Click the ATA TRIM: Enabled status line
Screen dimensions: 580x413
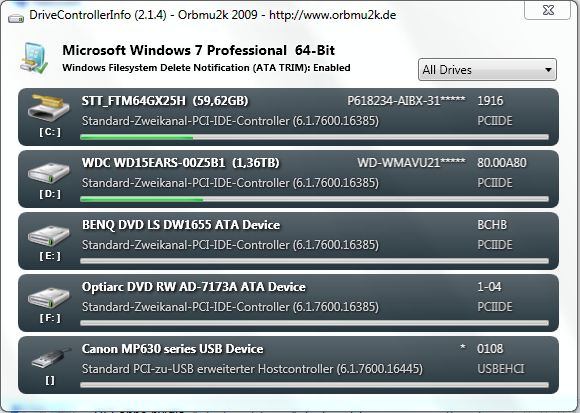(x=206, y=68)
